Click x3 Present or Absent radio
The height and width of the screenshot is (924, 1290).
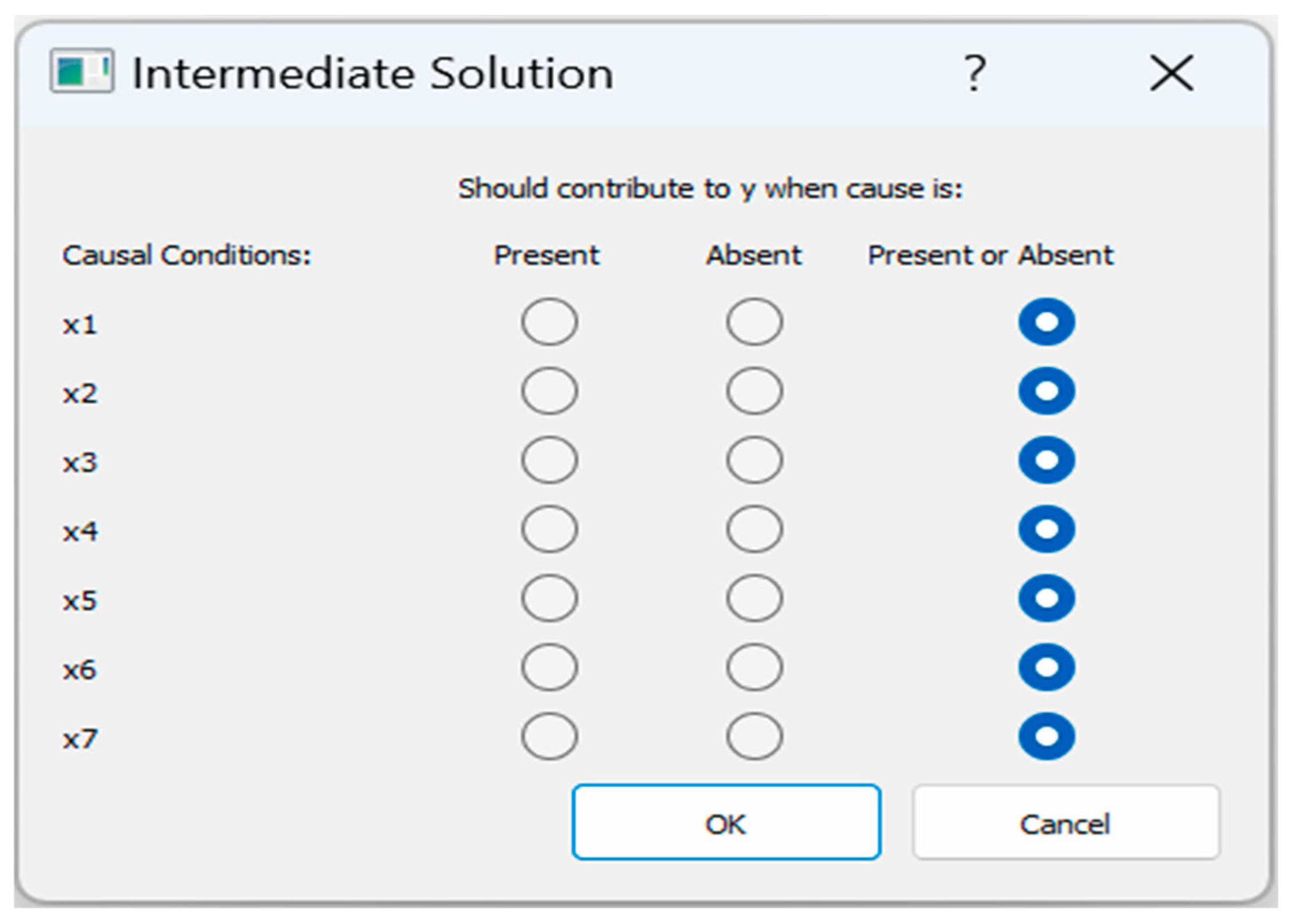tap(1046, 460)
